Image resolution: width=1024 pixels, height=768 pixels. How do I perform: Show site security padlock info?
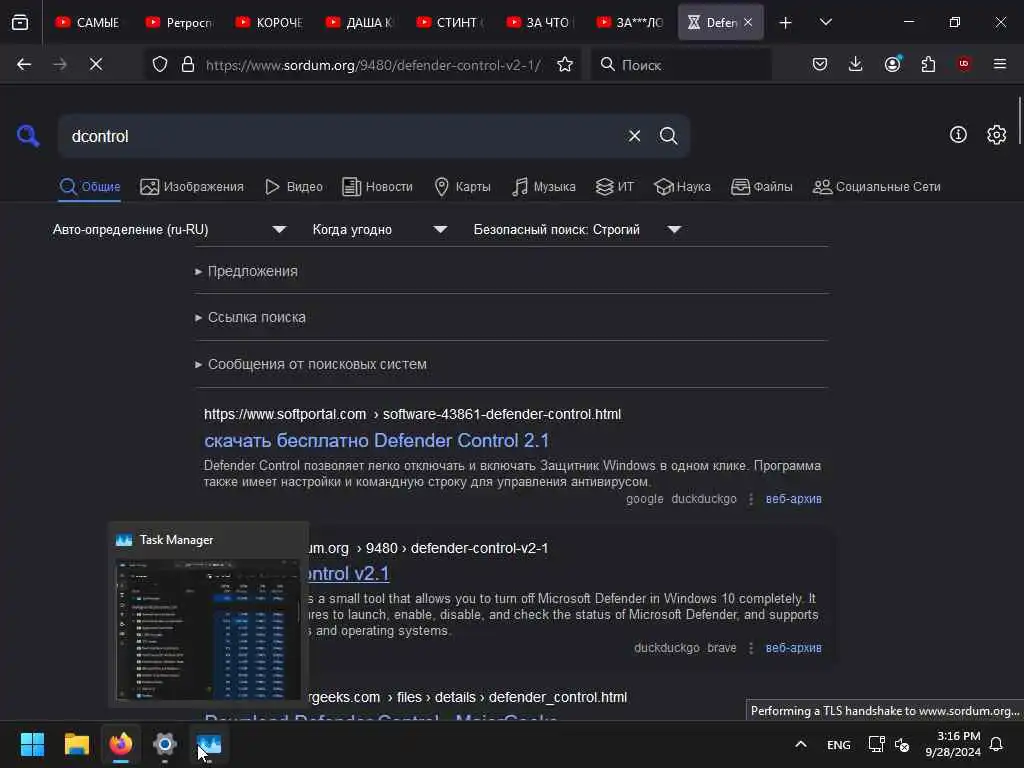point(187,64)
